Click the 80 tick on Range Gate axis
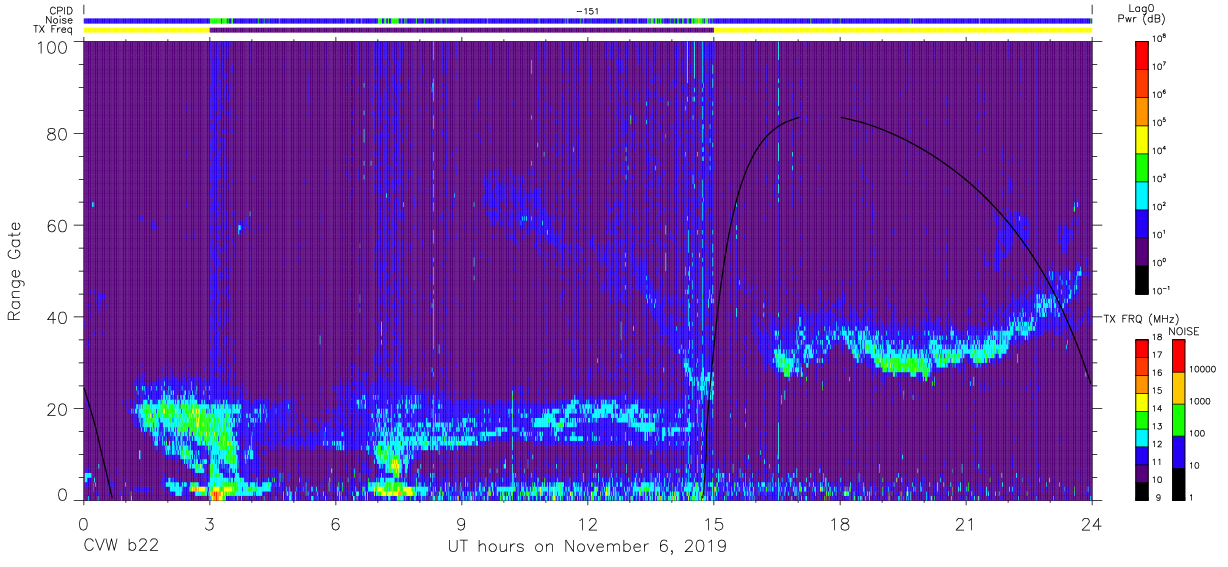Image resolution: width=1228 pixels, height=567 pixels. (57, 133)
